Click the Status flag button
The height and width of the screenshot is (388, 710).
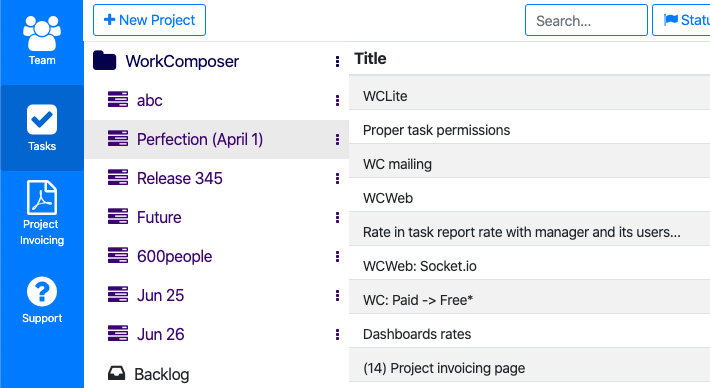681,20
